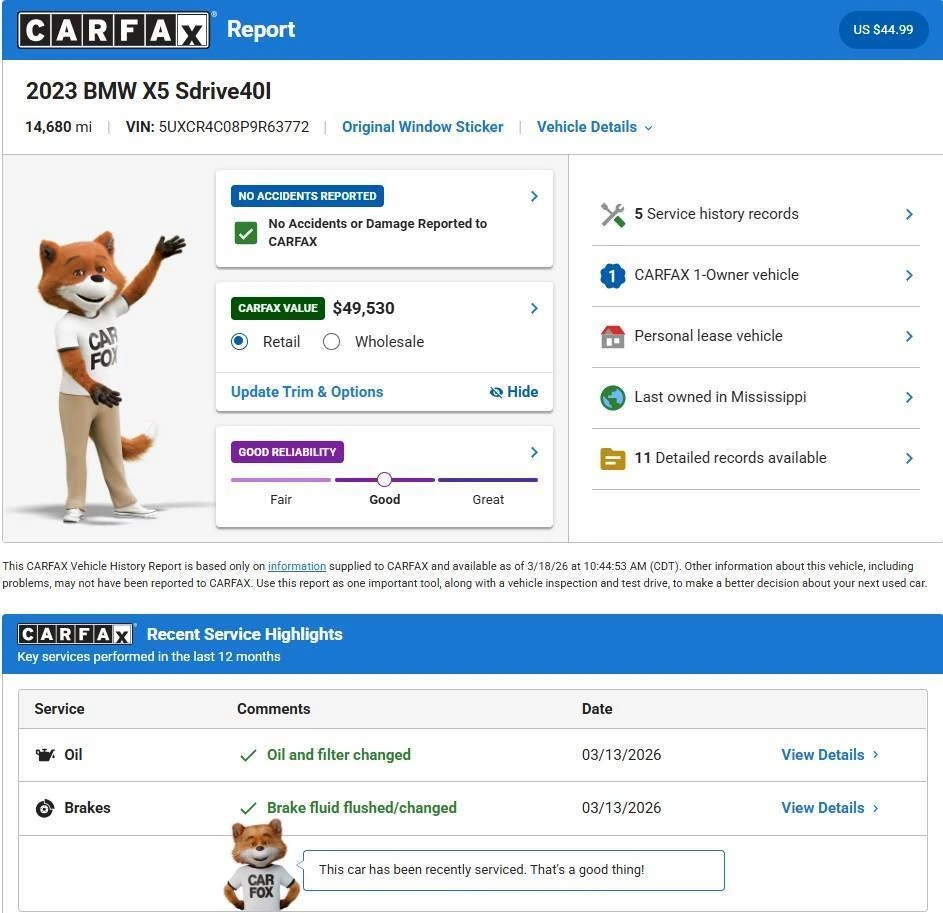This screenshot has width=943, height=913.
Task: Expand the Vehicle Details dropdown
Action: (594, 127)
